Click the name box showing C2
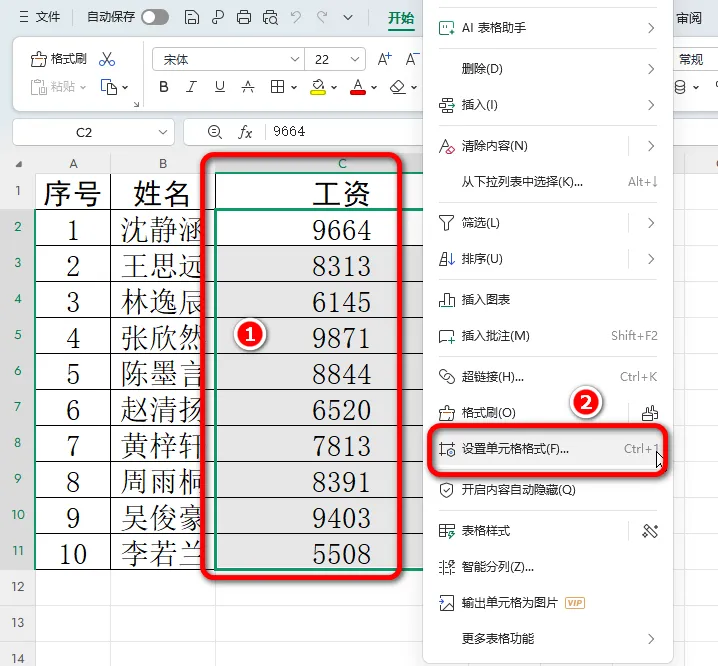The width and height of the screenshot is (718, 666). point(93,132)
